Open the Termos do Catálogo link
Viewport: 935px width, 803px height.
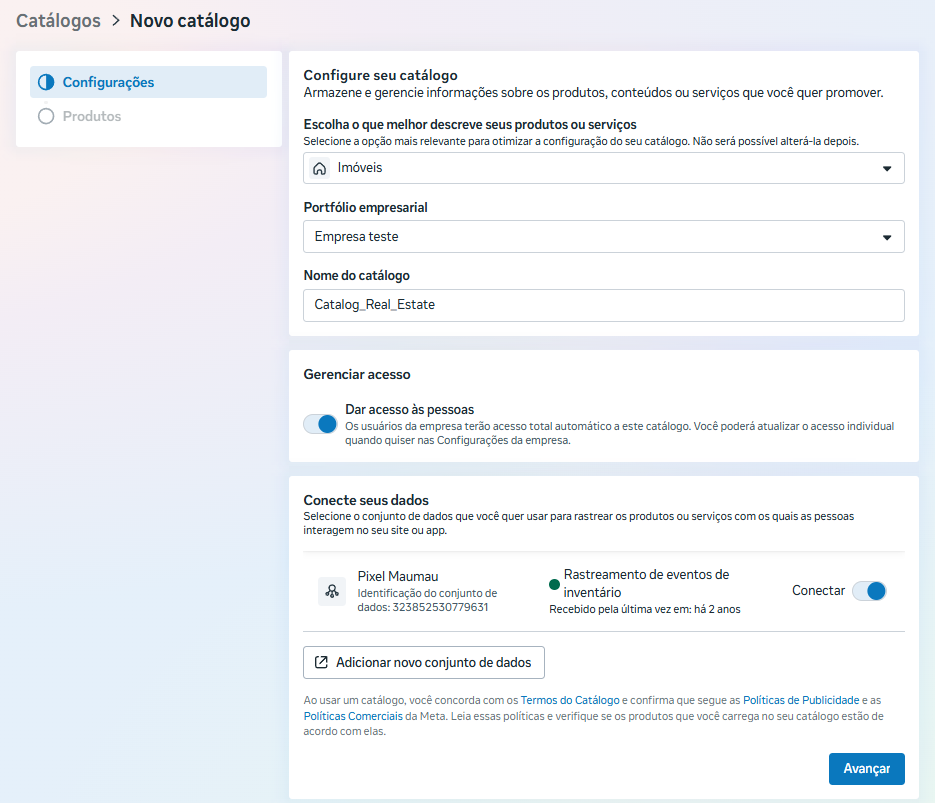570,700
